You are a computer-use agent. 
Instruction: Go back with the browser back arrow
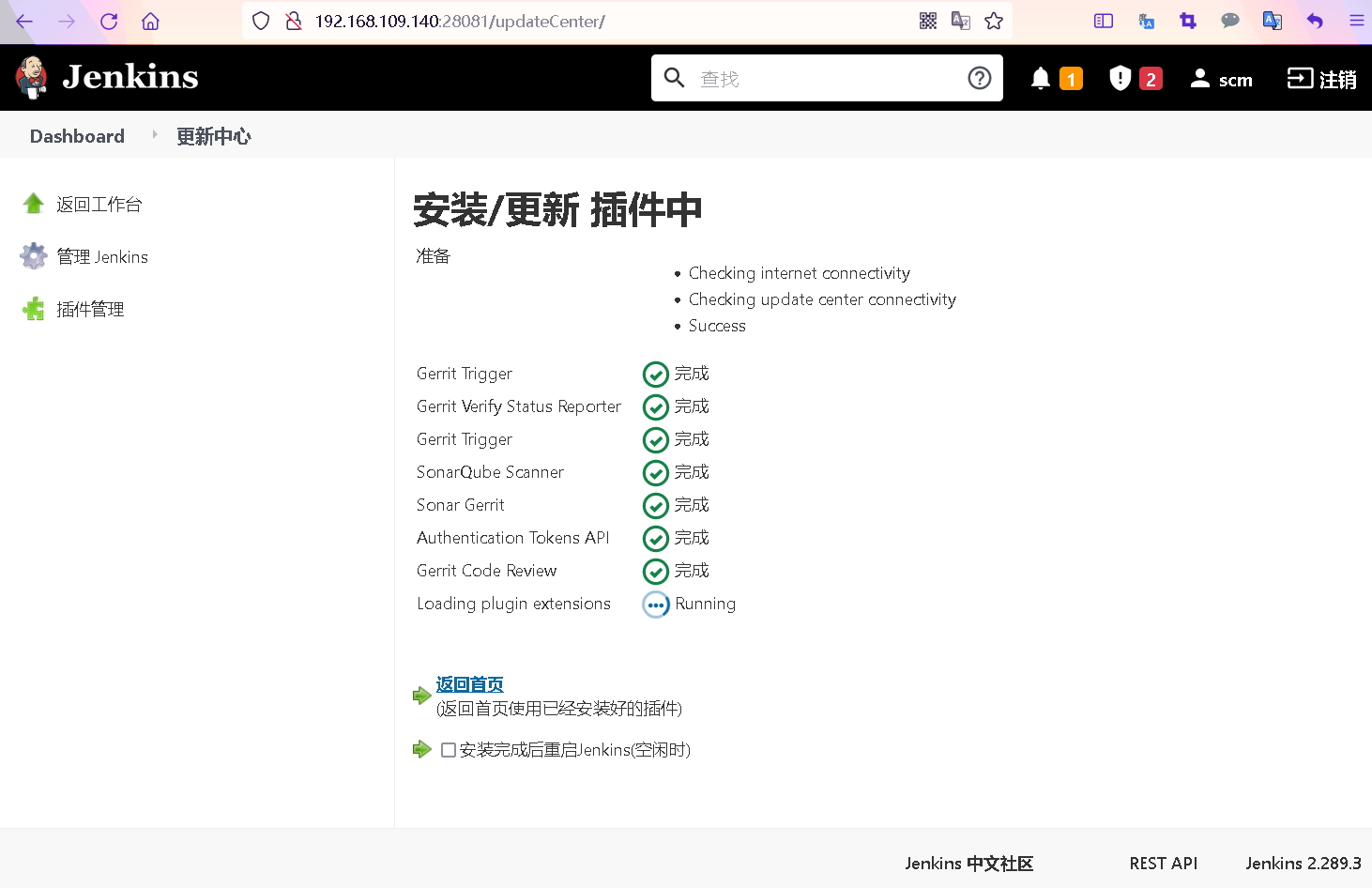pos(24,21)
